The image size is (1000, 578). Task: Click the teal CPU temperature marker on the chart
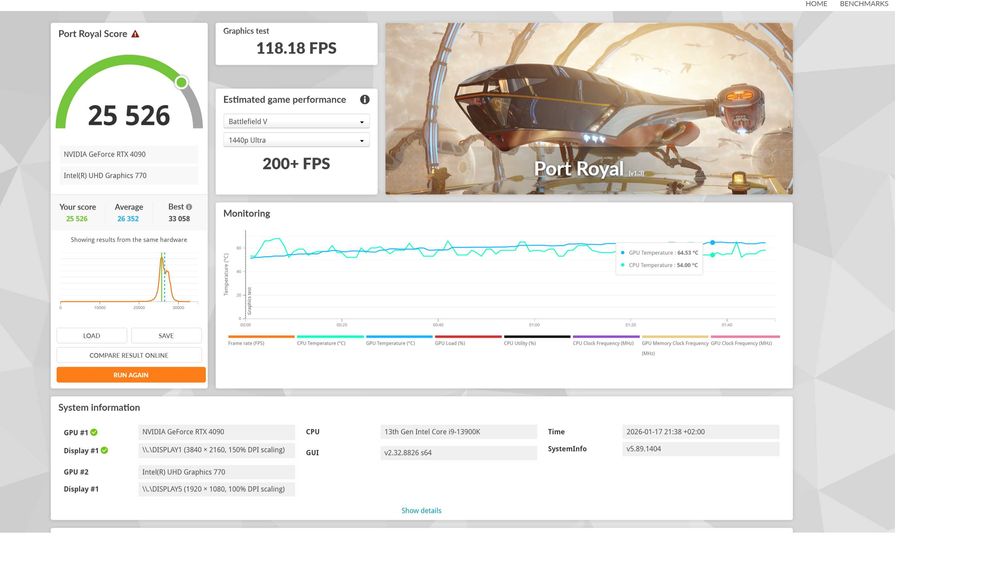click(712, 255)
